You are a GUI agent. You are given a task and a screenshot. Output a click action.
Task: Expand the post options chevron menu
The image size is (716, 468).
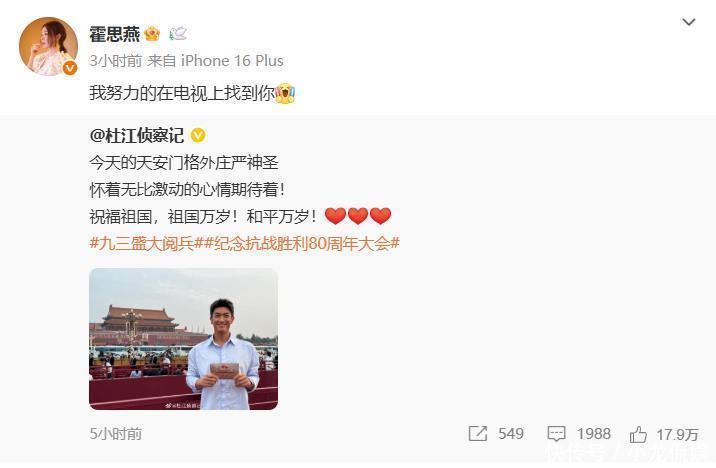tap(689, 22)
